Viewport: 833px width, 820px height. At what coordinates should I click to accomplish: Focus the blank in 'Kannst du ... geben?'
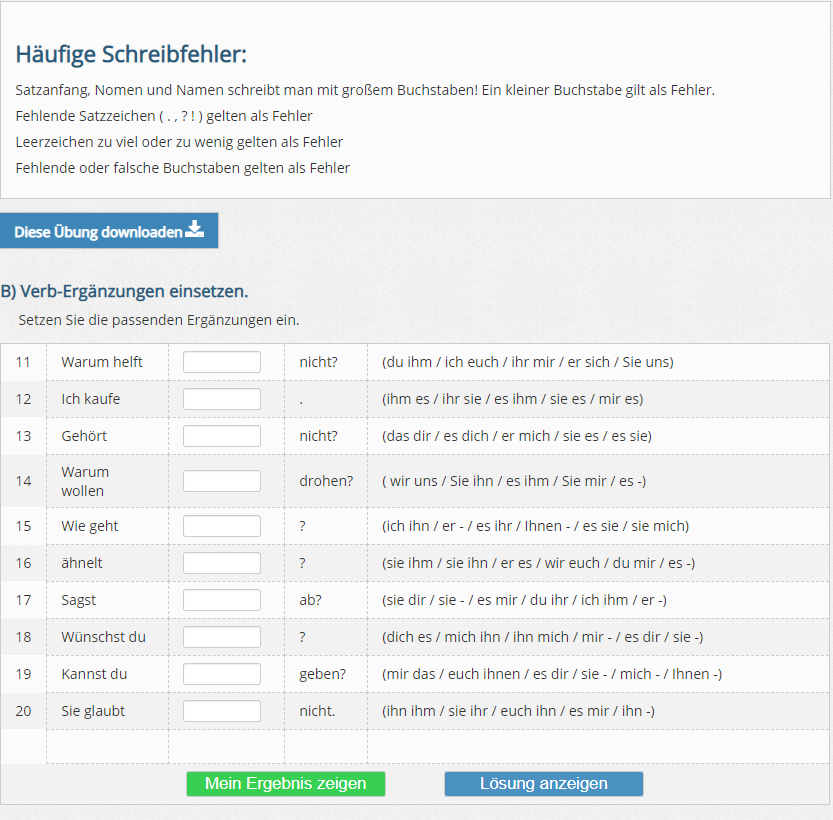(221, 674)
